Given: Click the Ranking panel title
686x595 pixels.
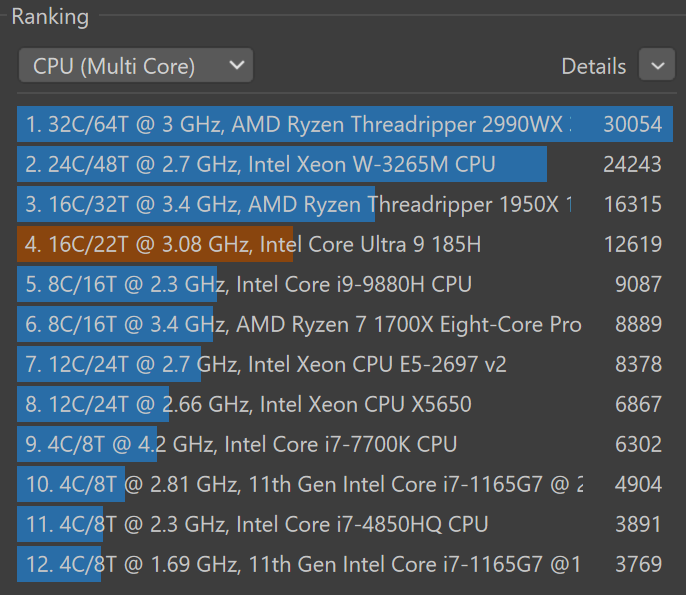Looking at the screenshot, I should [x=50, y=17].
